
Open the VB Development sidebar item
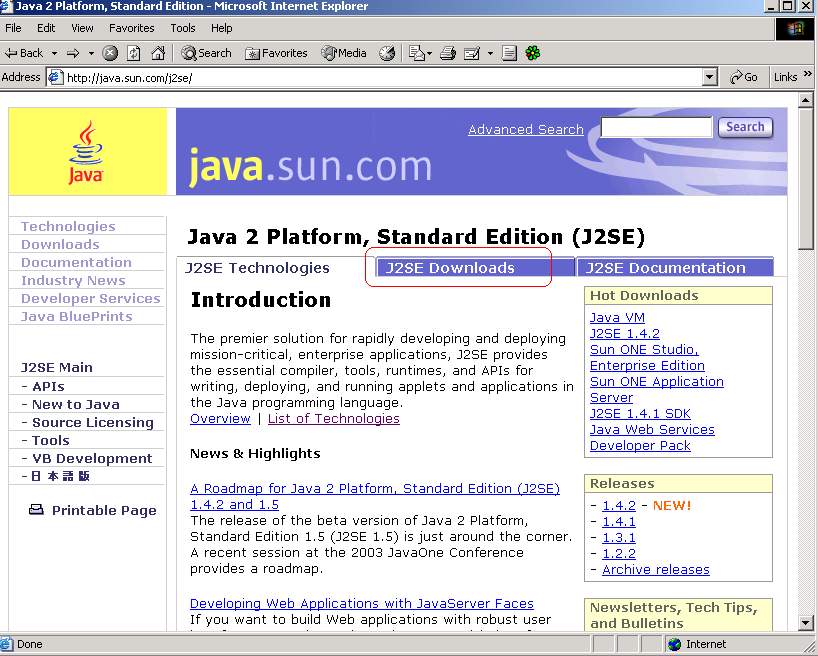92,458
